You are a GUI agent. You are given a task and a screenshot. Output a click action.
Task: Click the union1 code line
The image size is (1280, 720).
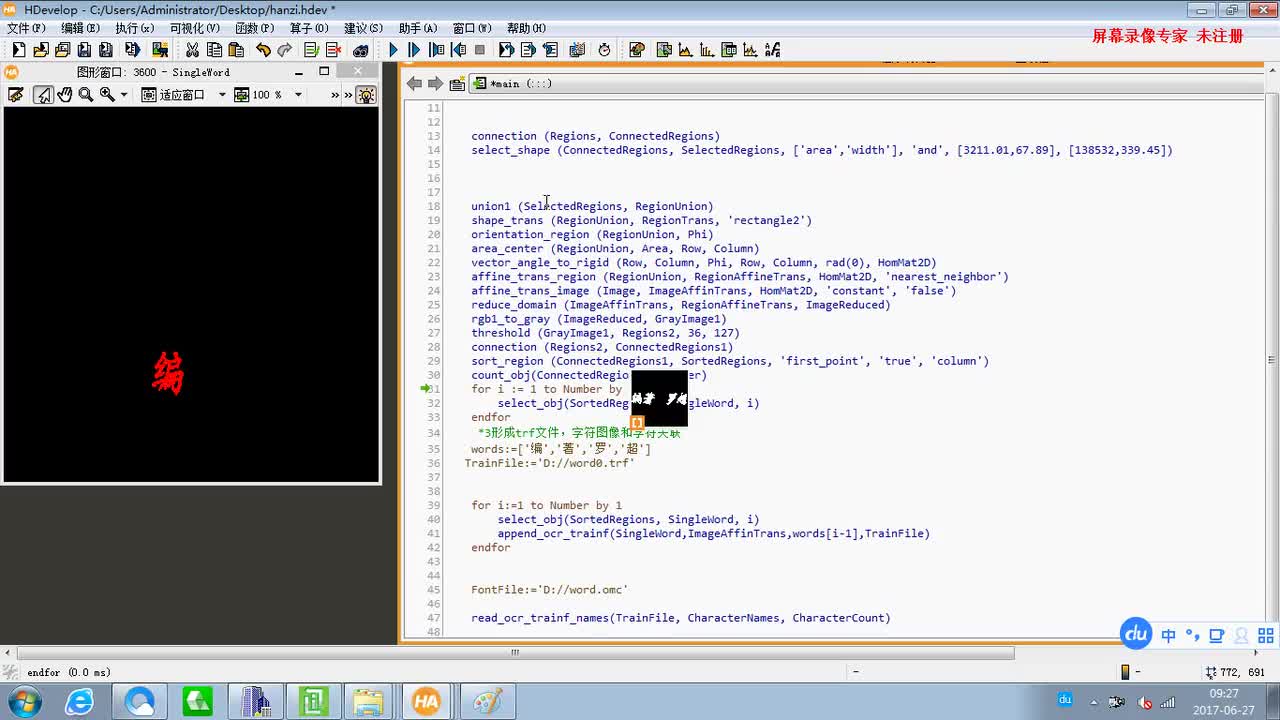click(x=592, y=206)
